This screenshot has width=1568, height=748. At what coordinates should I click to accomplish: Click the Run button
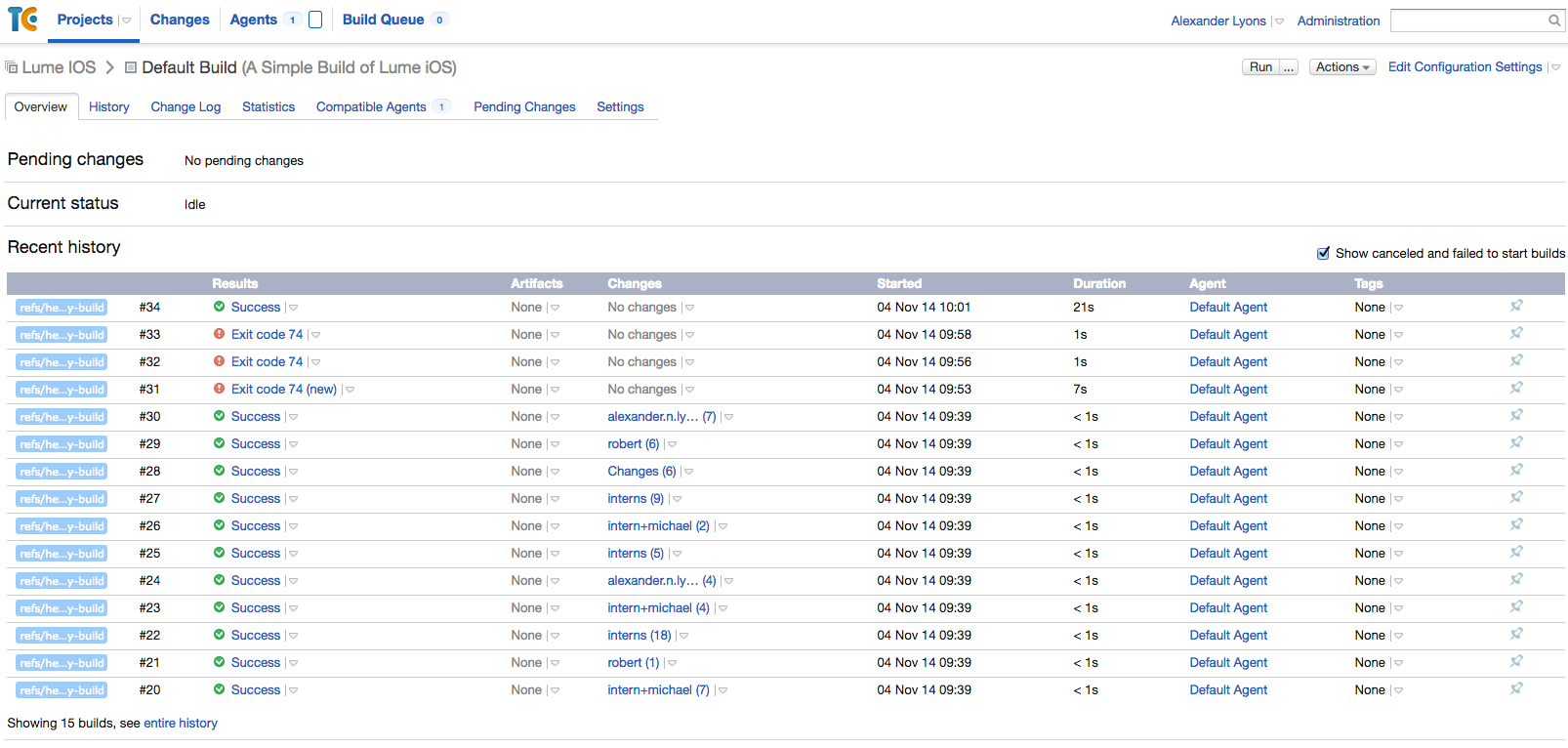tap(1260, 67)
